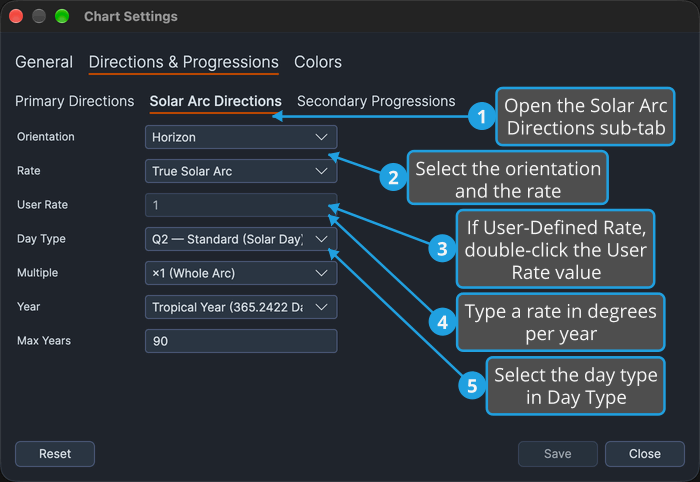Click the Save button
Image resolution: width=700 pixels, height=482 pixels.
(558, 454)
